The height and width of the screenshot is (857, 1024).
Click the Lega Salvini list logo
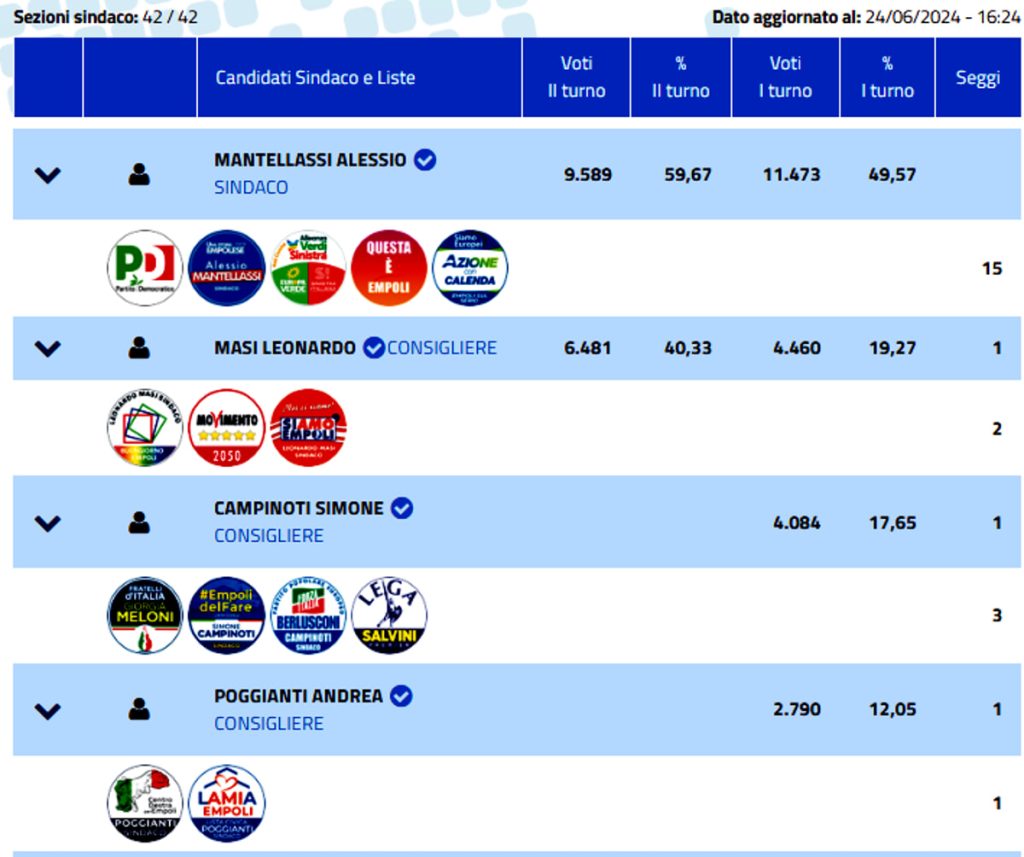point(389,615)
